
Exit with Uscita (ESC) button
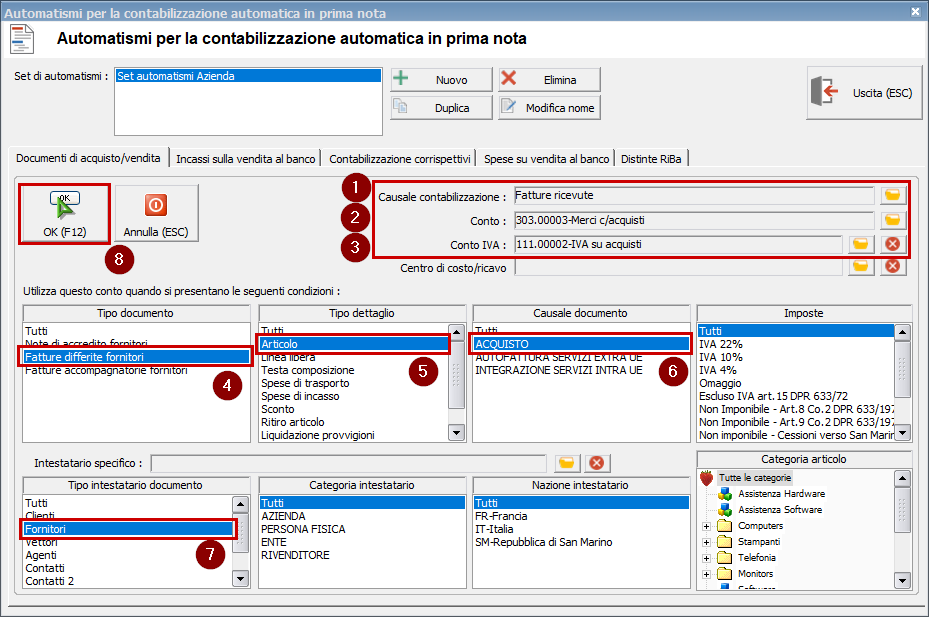(864, 92)
